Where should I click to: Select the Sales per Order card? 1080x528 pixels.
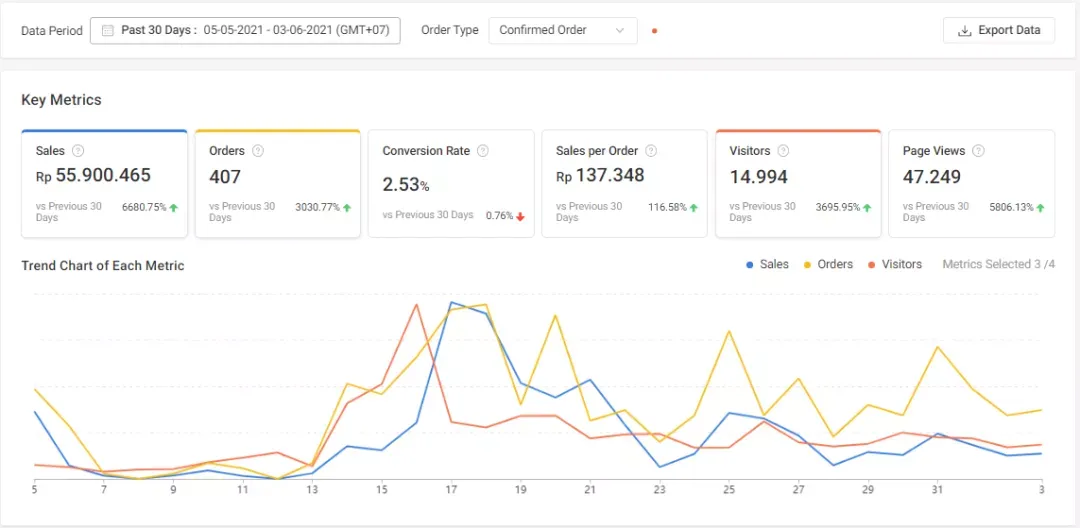(624, 184)
